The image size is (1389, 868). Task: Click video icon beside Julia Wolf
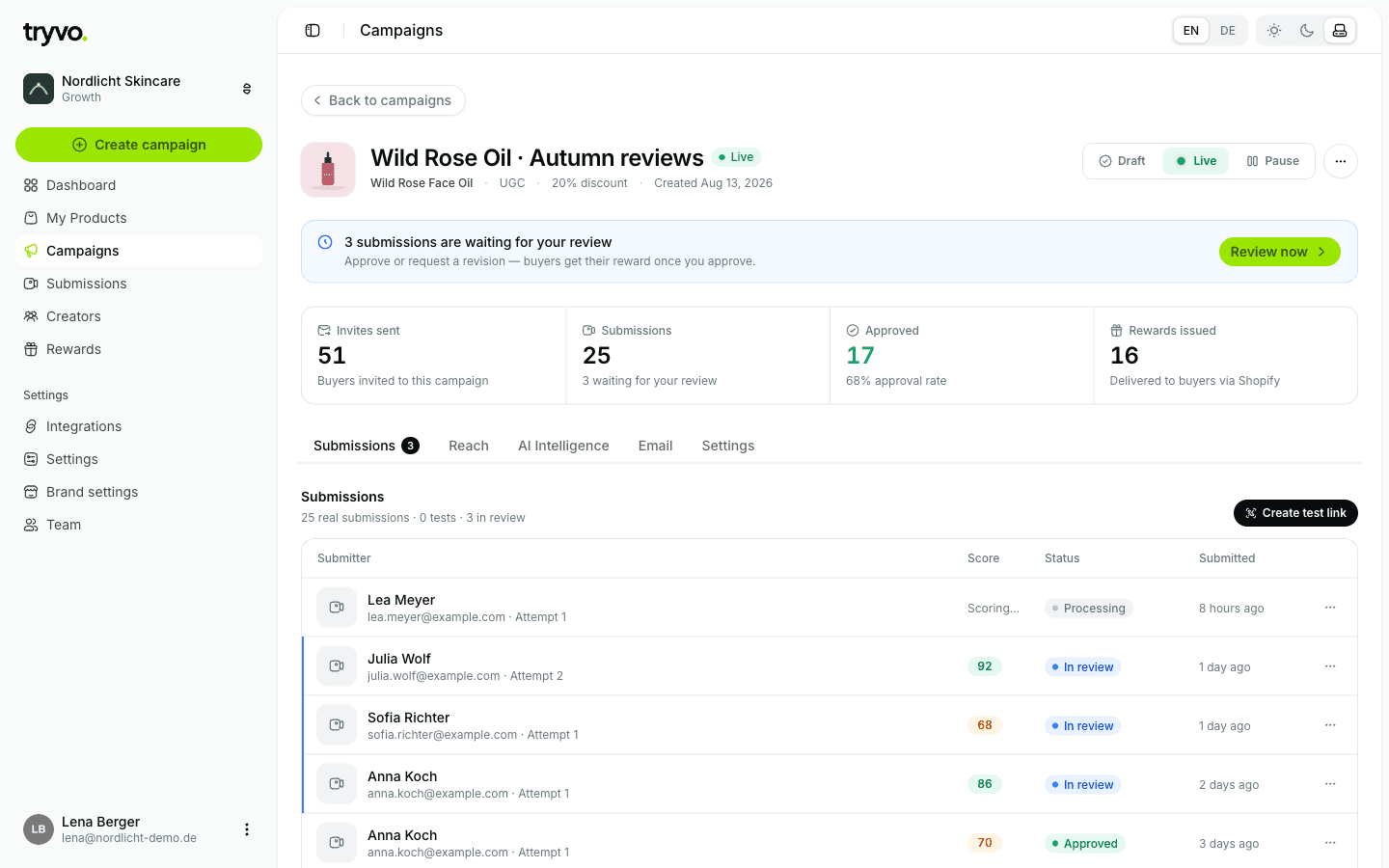click(337, 666)
